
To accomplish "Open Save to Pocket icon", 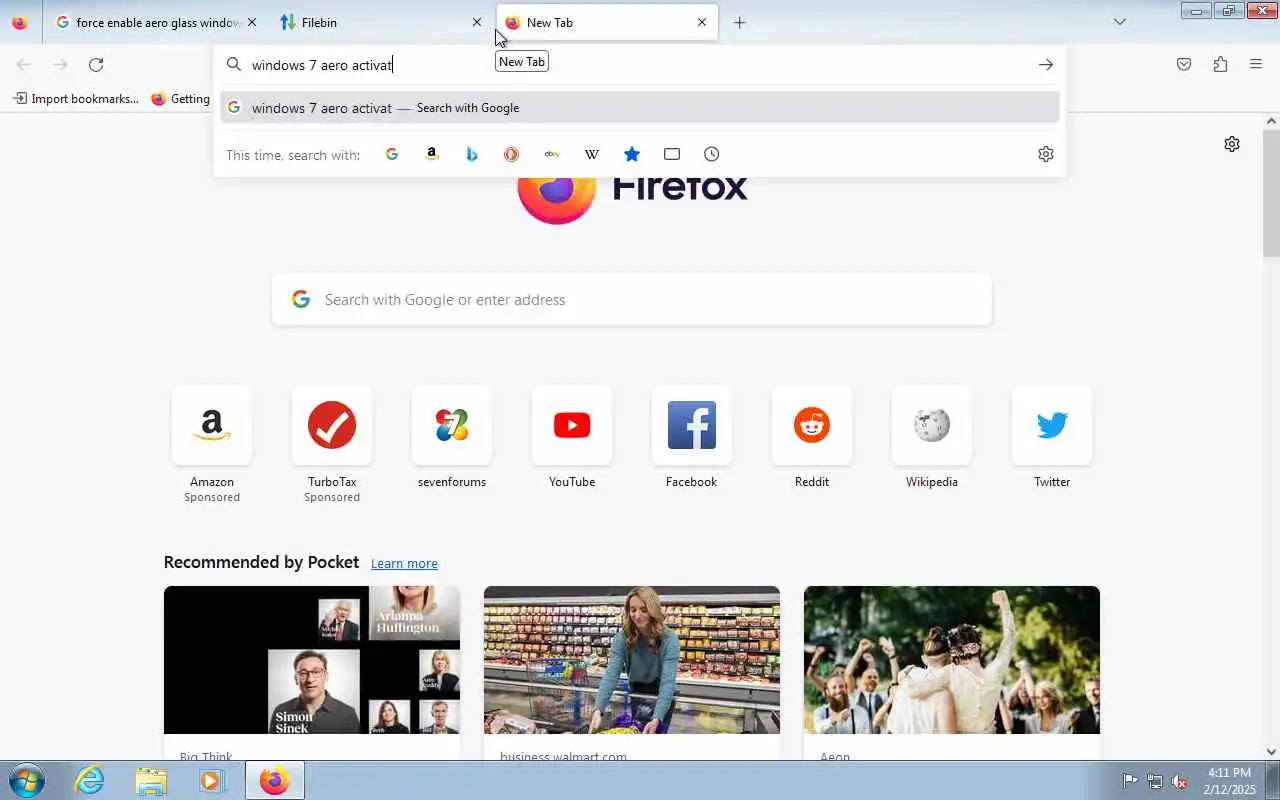I will [1184, 65].
